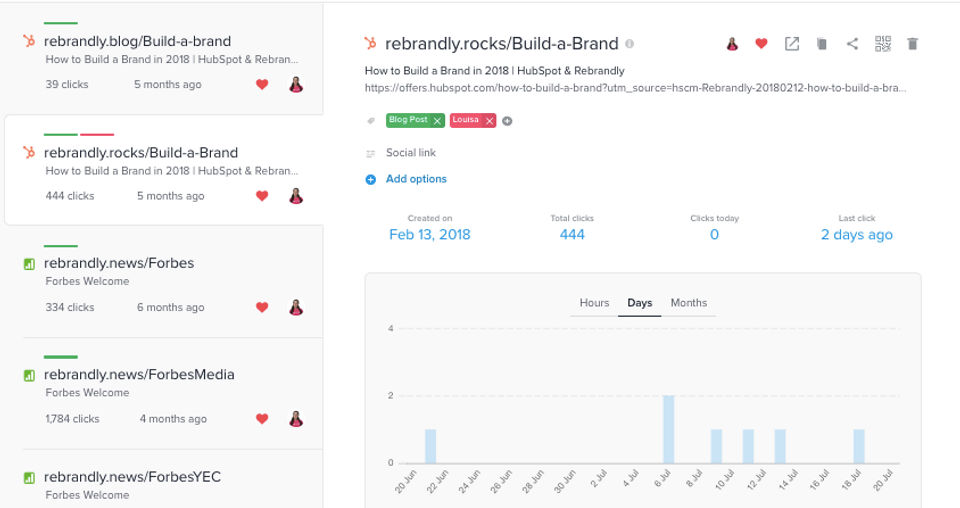The image size is (960, 508).
Task: Toggle favorite heart in the detail header
Action: pos(761,44)
